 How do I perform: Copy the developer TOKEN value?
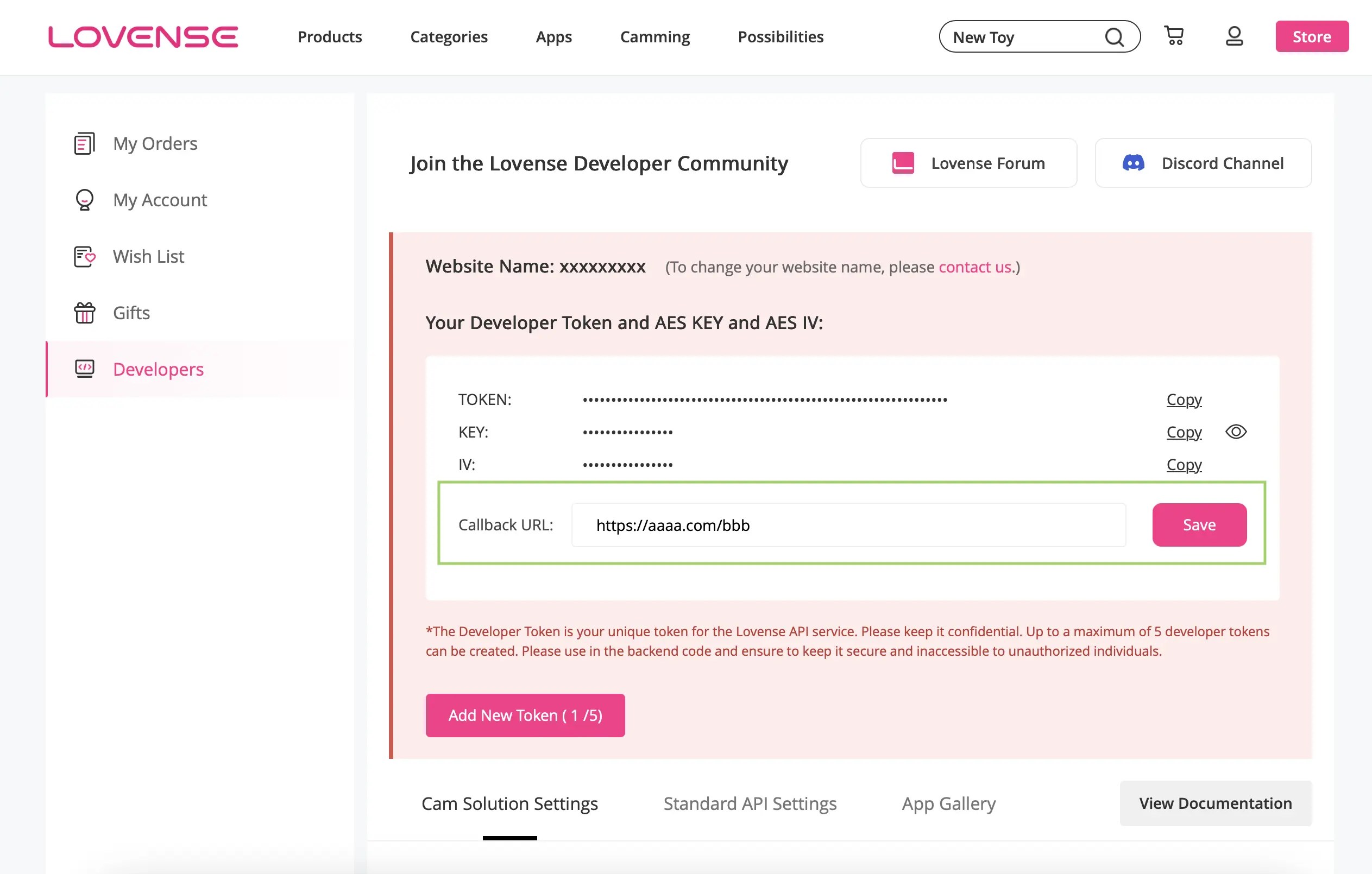pos(1184,399)
